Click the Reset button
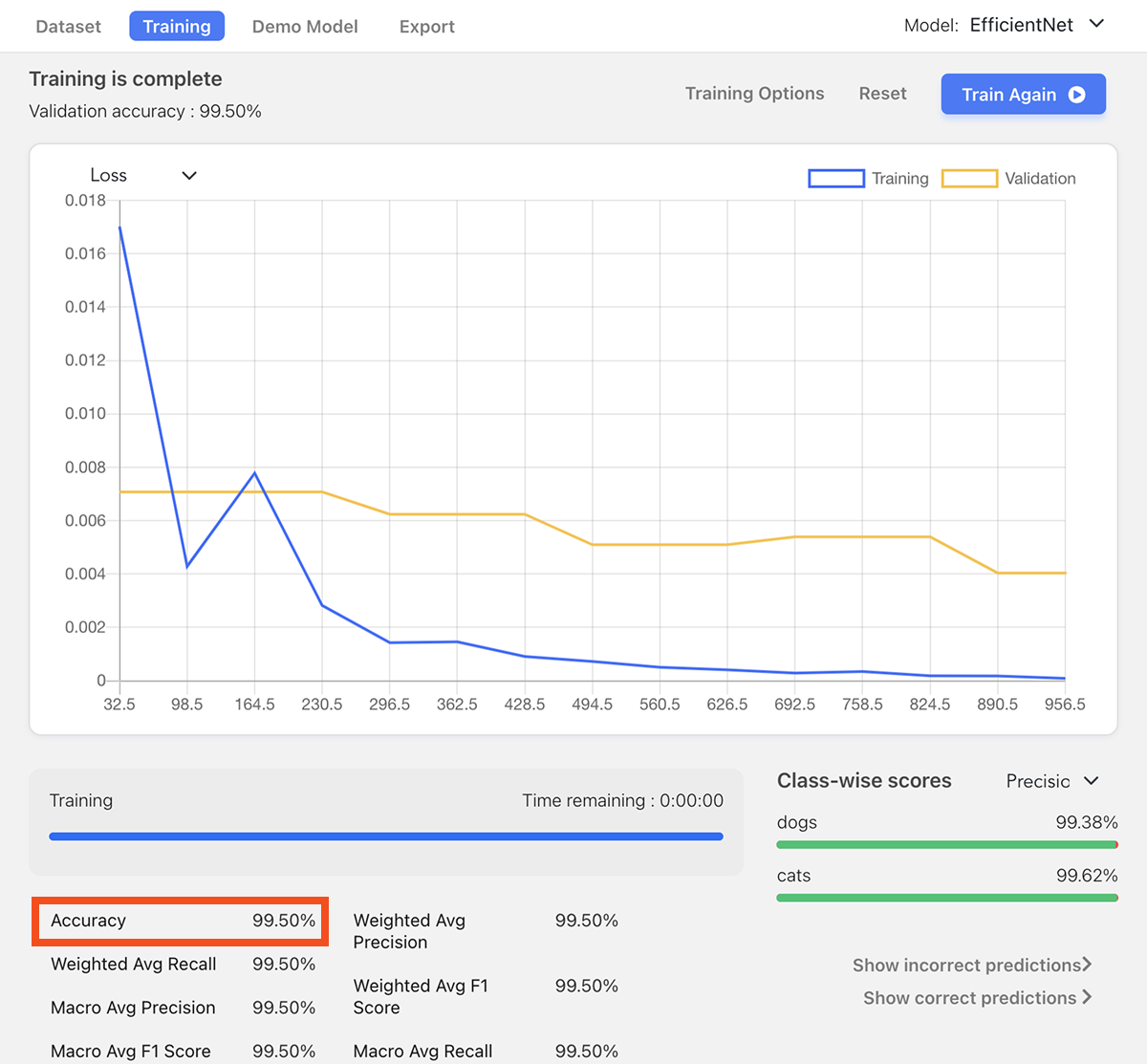The width and height of the screenshot is (1147, 1064). pyautogui.click(x=882, y=94)
